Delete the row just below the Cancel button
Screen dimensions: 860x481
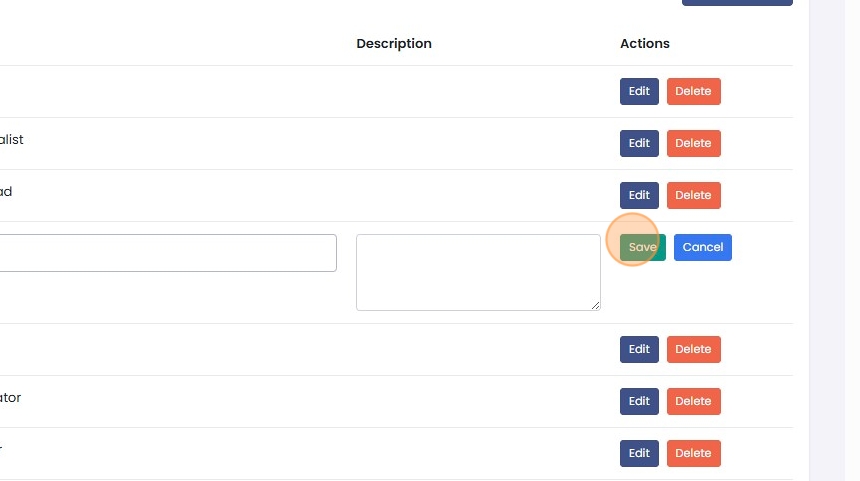(693, 349)
